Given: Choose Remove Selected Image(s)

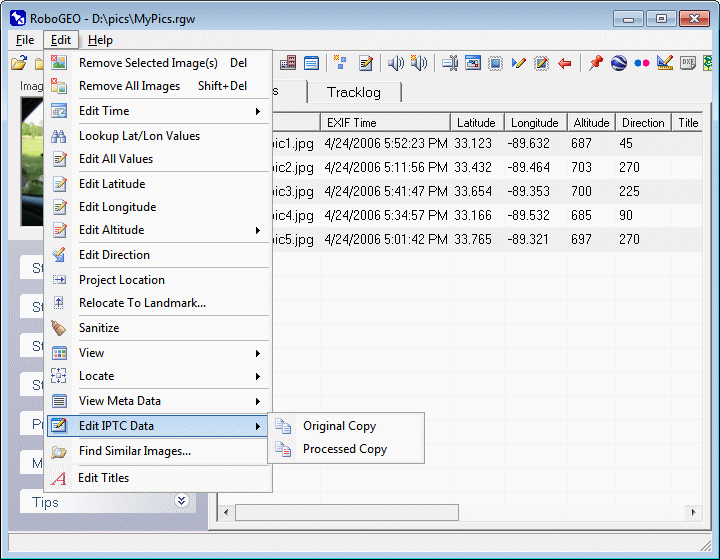Looking at the screenshot, I should (158, 63).
